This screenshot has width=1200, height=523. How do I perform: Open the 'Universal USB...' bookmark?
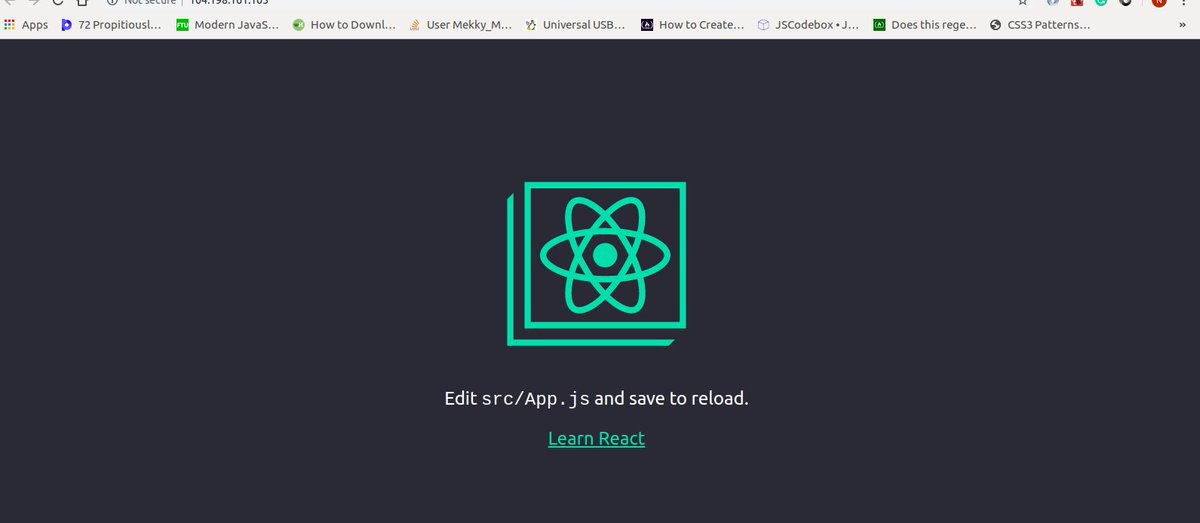click(576, 25)
